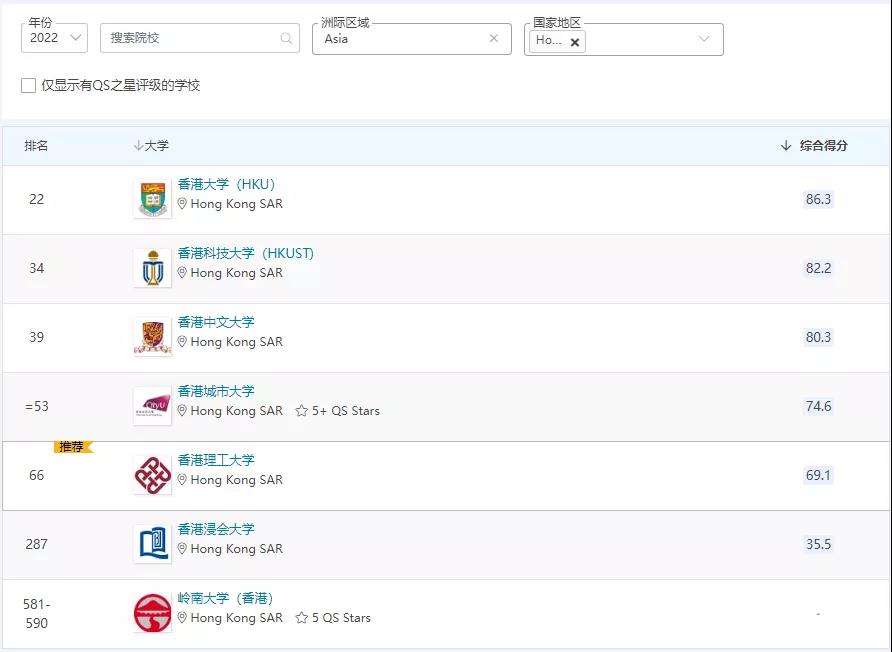This screenshot has width=892, height=652.
Task: Click the 排名 column header
Action: point(36,146)
